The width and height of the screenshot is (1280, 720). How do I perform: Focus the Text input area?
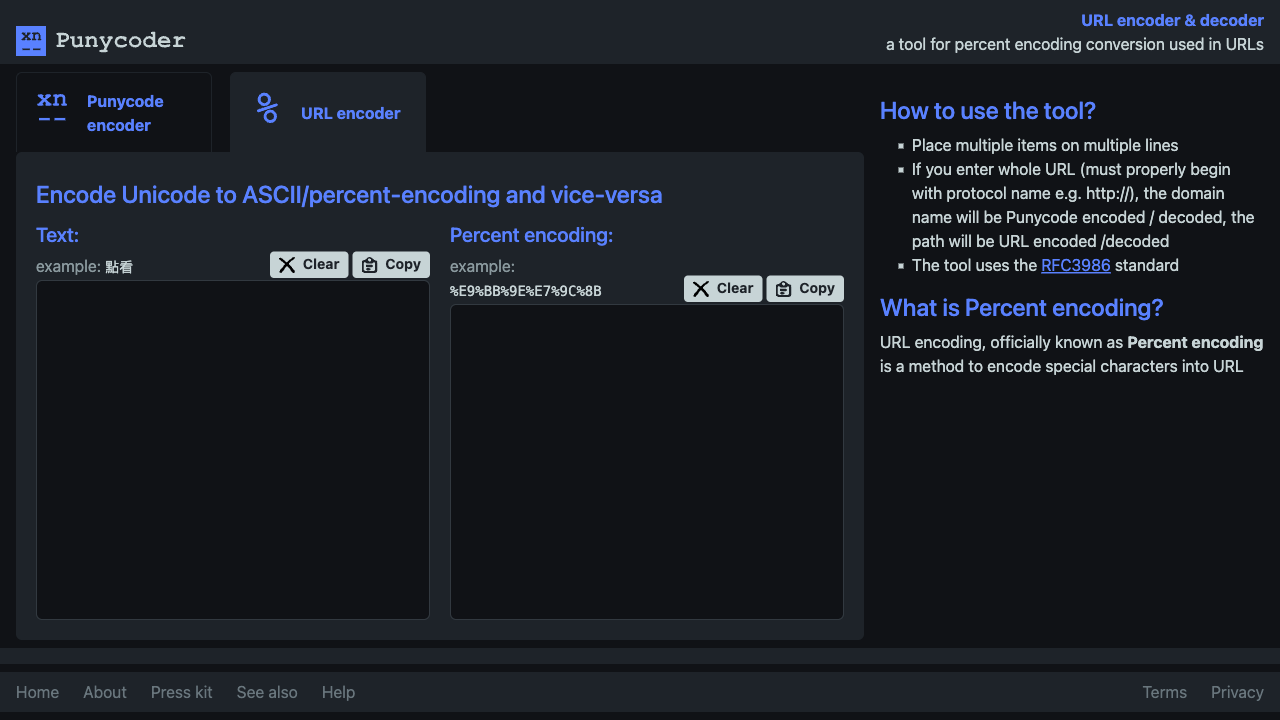[233, 450]
